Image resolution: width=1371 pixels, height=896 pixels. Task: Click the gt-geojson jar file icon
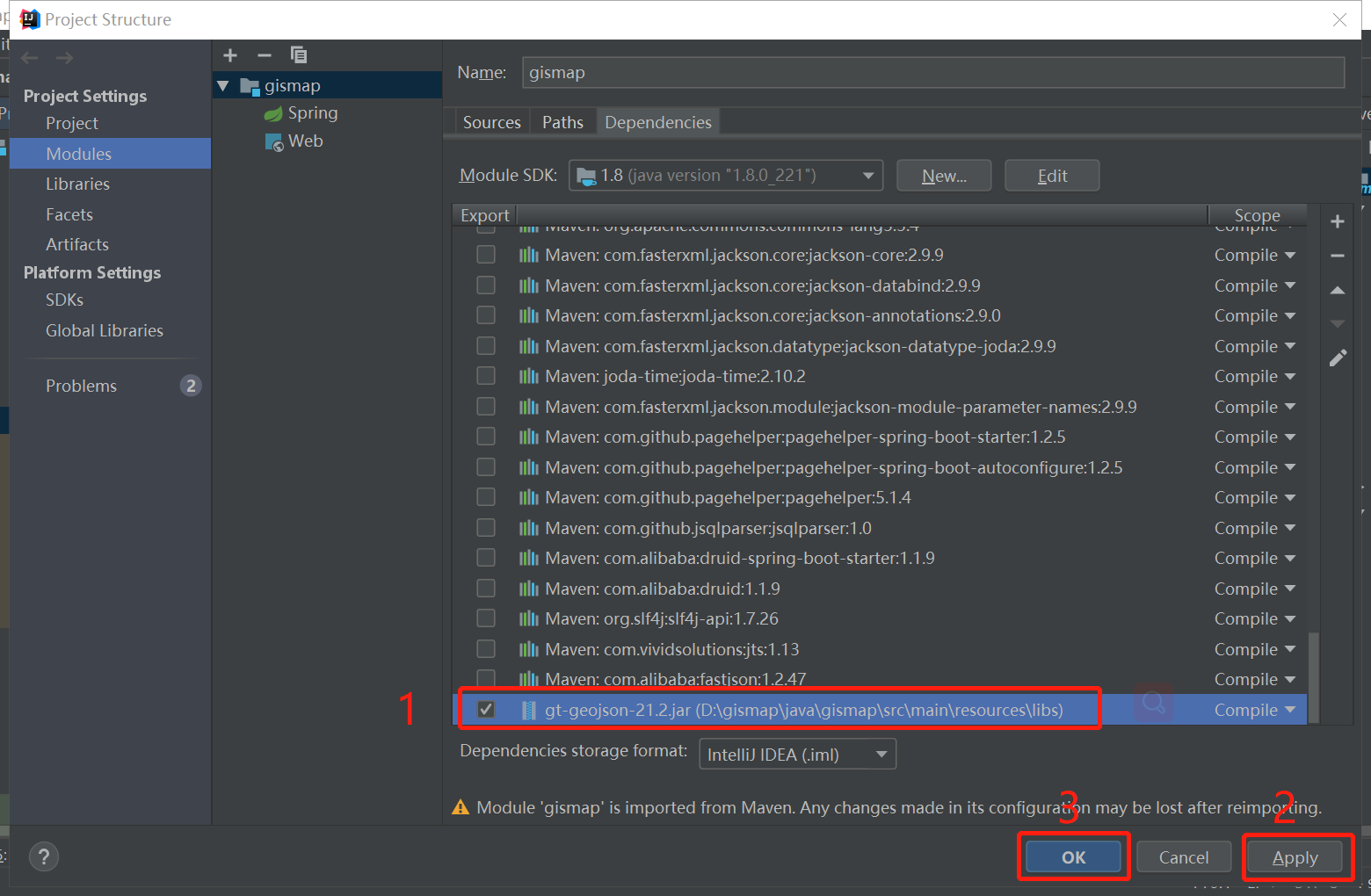tap(528, 710)
